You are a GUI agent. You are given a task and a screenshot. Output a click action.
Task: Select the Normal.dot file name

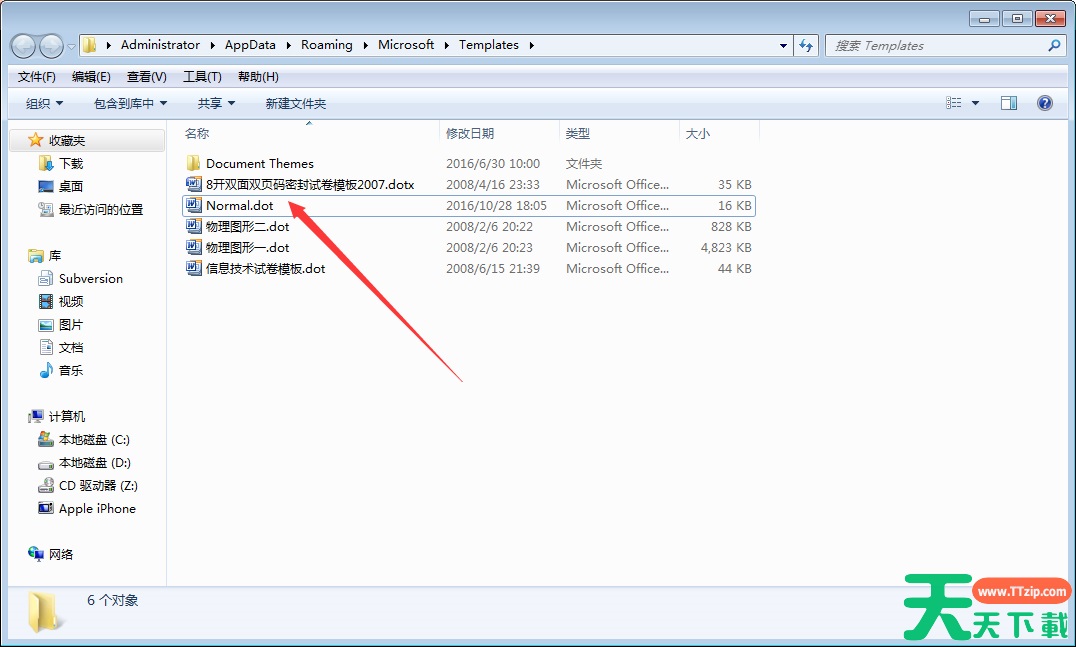pos(239,205)
